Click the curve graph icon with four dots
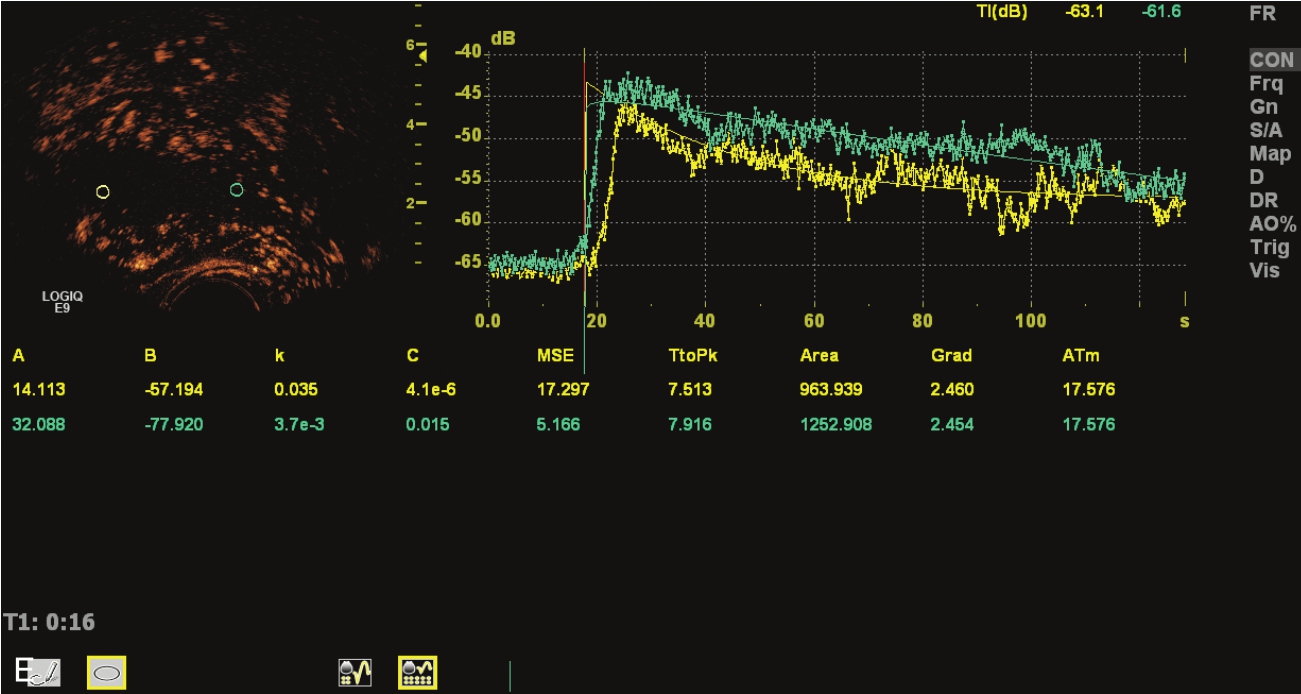This screenshot has width=1301, height=694. 356,672
